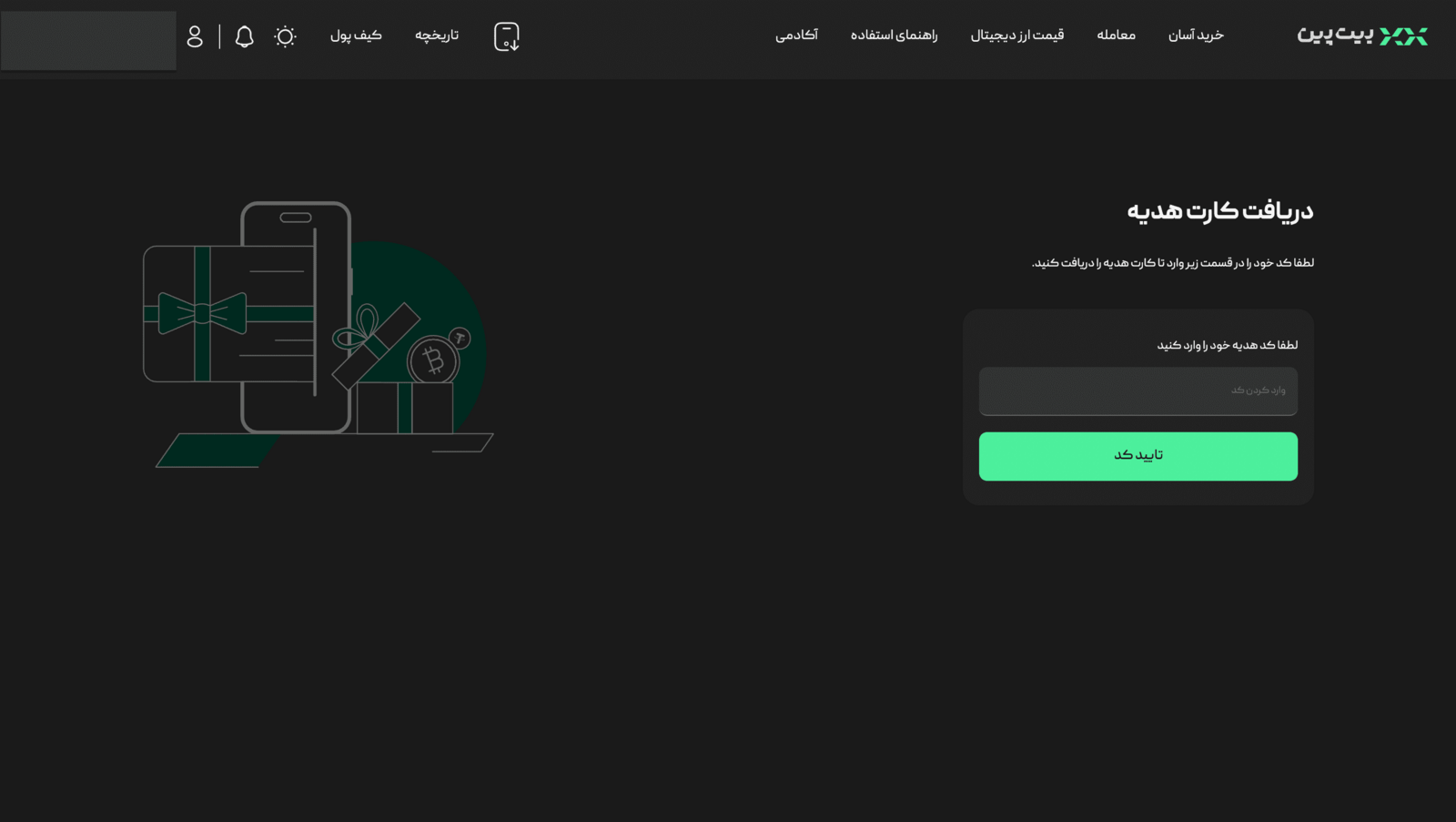1456x822 pixels.
Task: Open the user profile icon
Action: coord(195,36)
